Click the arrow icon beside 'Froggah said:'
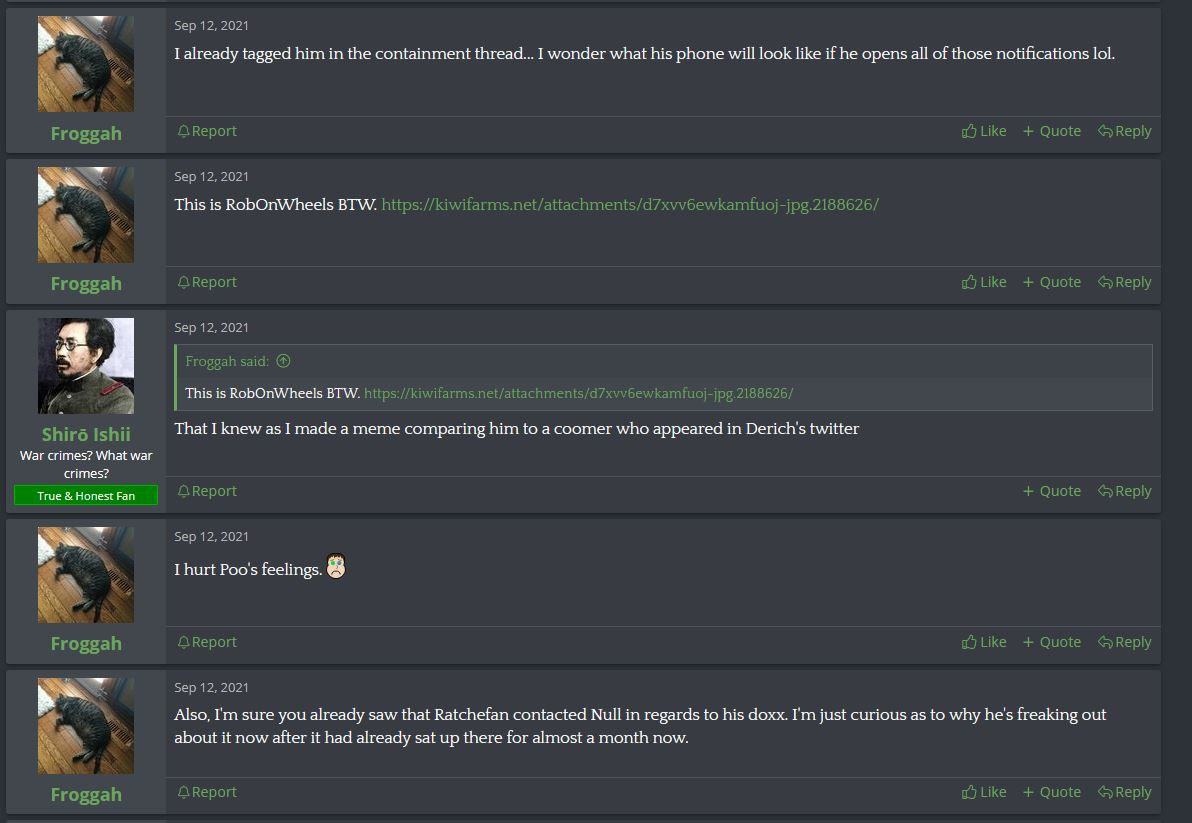Image resolution: width=1192 pixels, height=823 pixels. click(x=284, y=361)
